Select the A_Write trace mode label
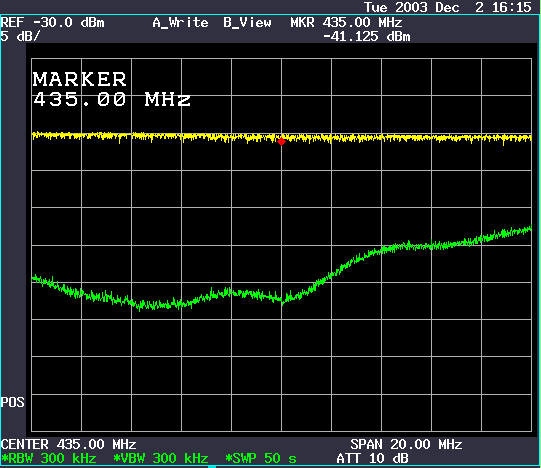 tap(180, 23)
